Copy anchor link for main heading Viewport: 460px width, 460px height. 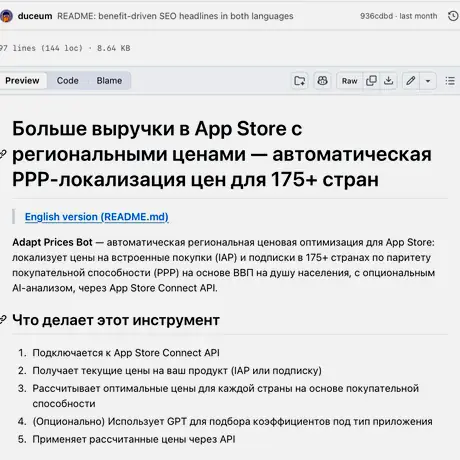click(3, 154)
